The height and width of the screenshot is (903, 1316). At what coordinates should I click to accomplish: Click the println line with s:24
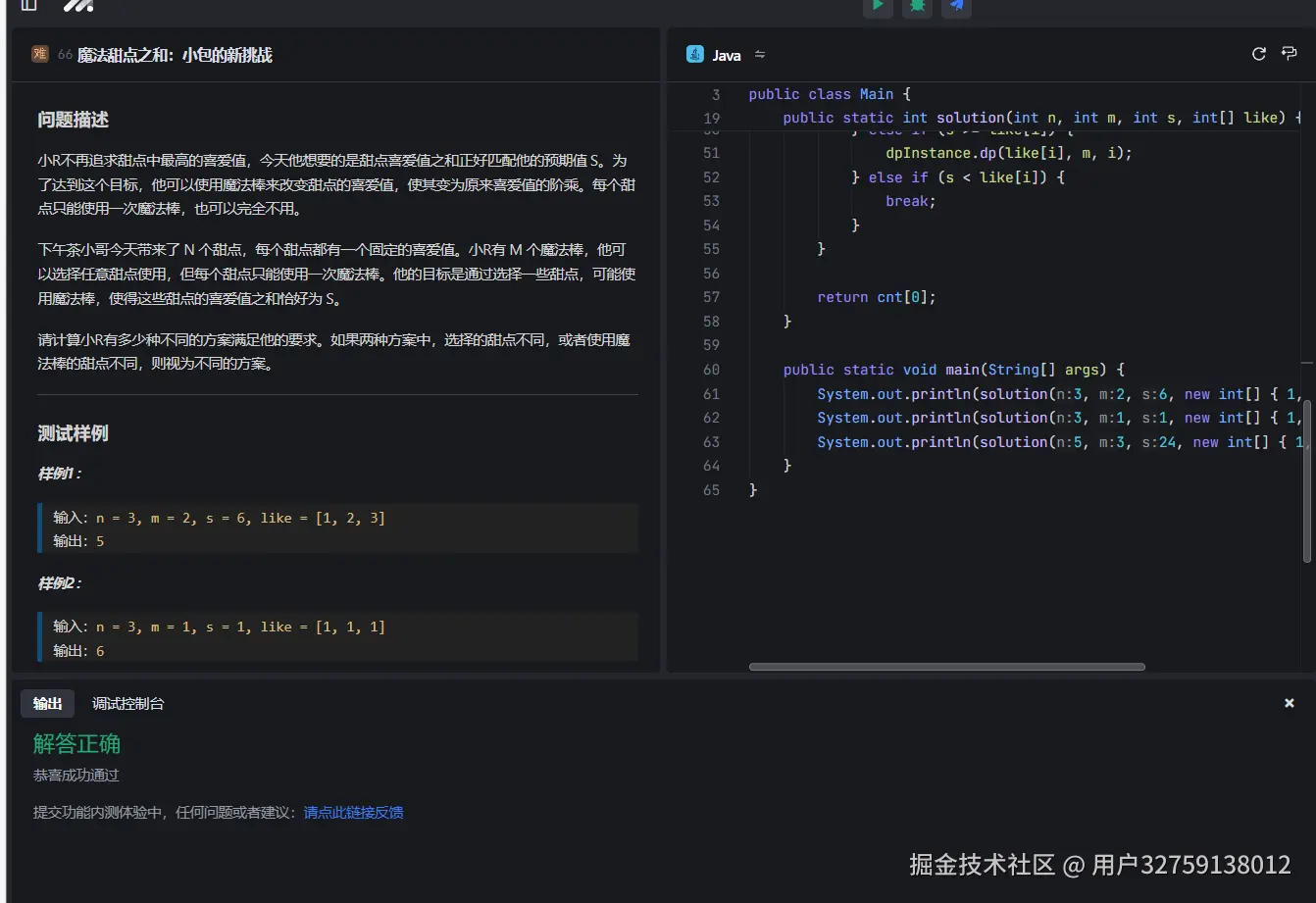tap(1060, 442)
